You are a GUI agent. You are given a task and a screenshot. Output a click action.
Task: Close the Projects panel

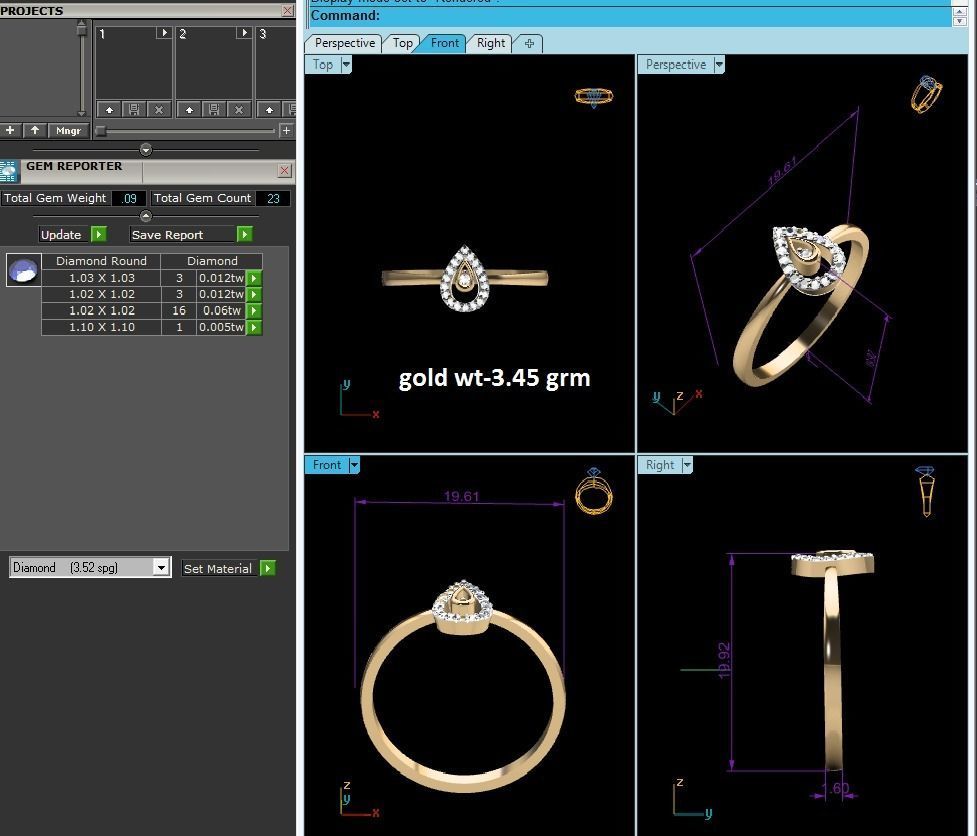(x=287, y=11)
